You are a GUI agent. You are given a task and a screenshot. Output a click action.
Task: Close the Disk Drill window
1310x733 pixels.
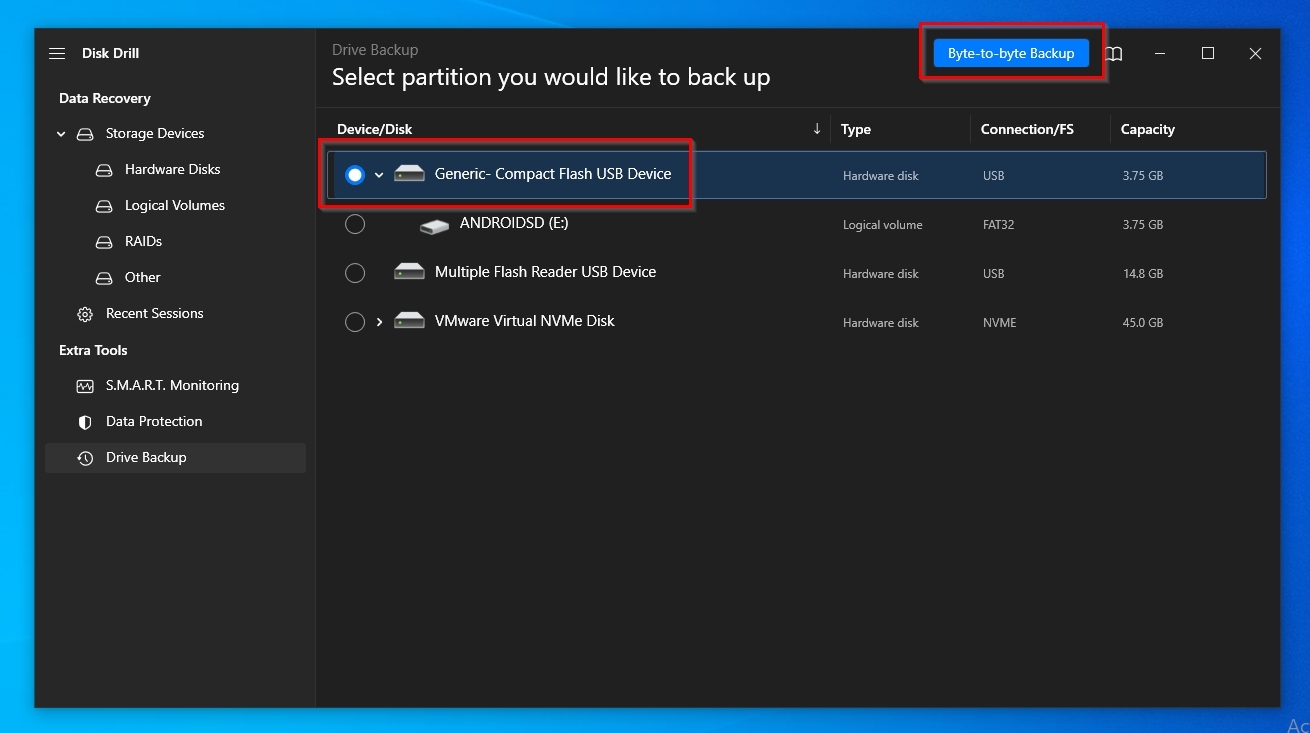click(x=1255, y=53)
